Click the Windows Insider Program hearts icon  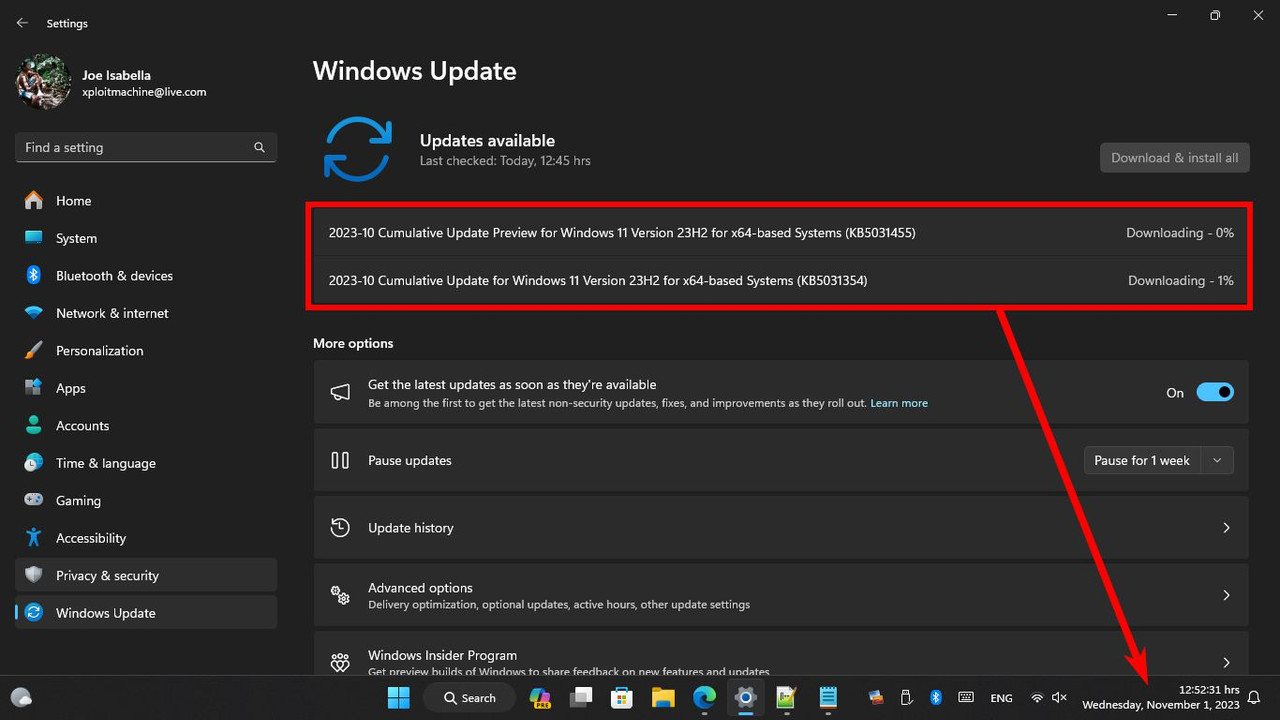point(340,662)
